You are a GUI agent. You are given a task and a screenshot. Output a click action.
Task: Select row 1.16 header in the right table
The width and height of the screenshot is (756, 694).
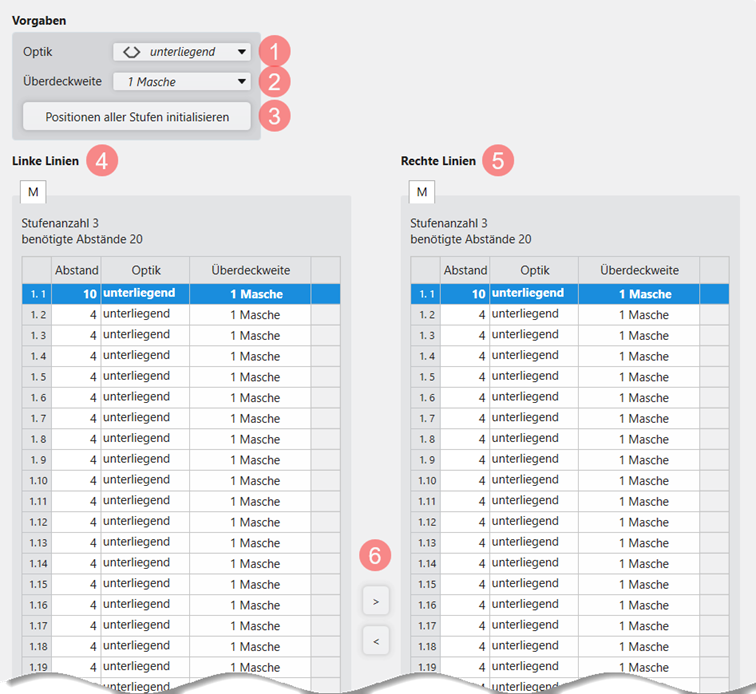426,605
